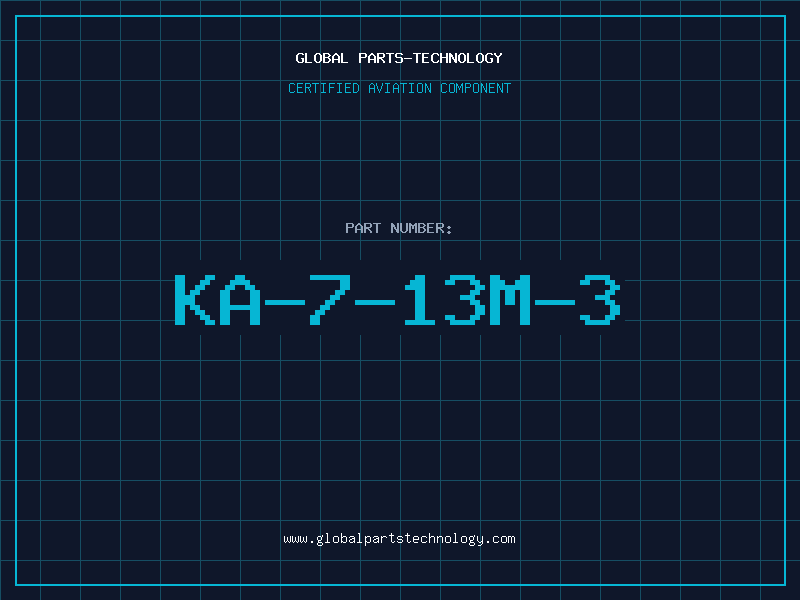Click the digit 7 in the part number
The height and width of the screenshot is (600, 800).
tap(330, 300)
